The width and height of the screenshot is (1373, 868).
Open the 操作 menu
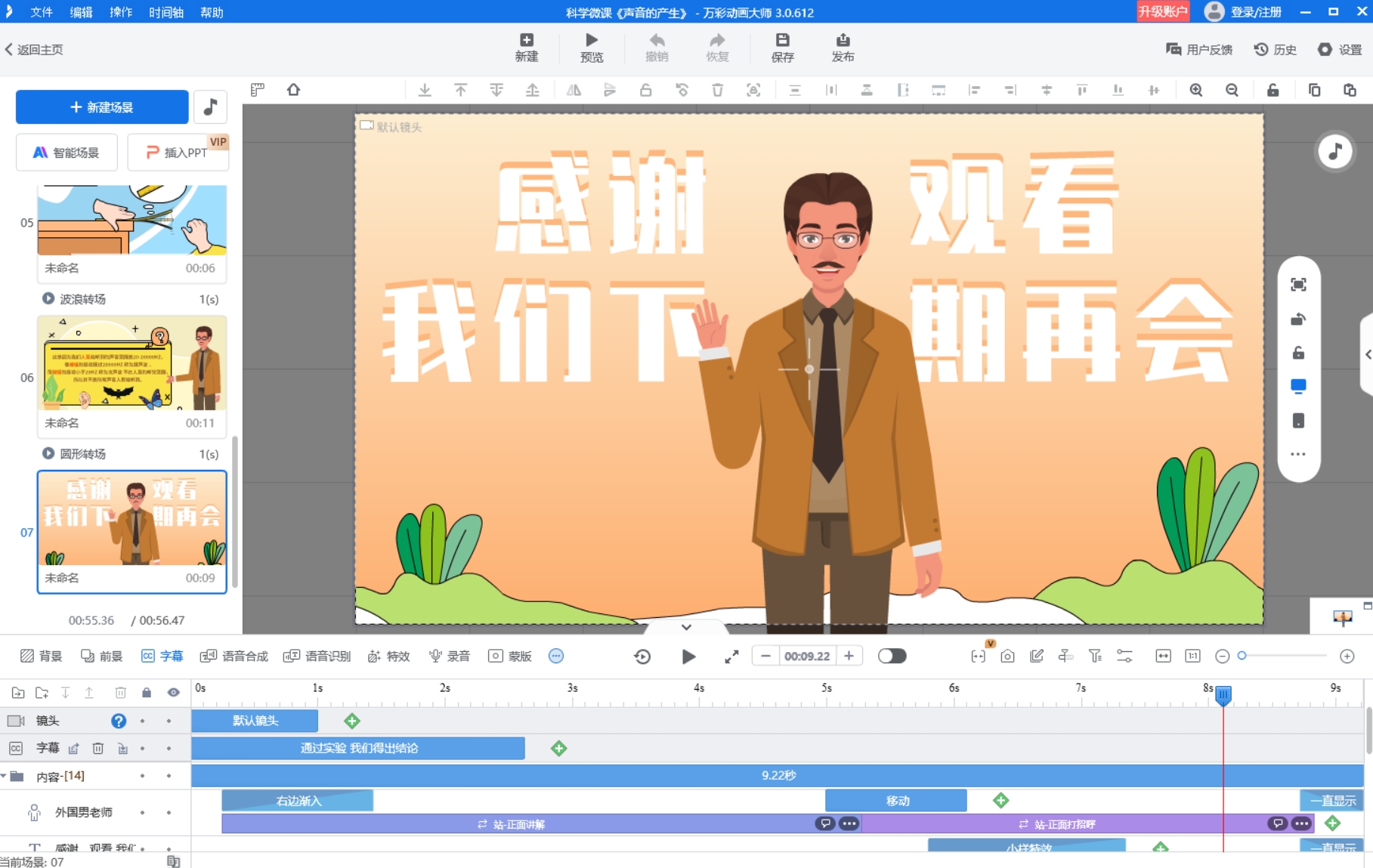(121, 12)
